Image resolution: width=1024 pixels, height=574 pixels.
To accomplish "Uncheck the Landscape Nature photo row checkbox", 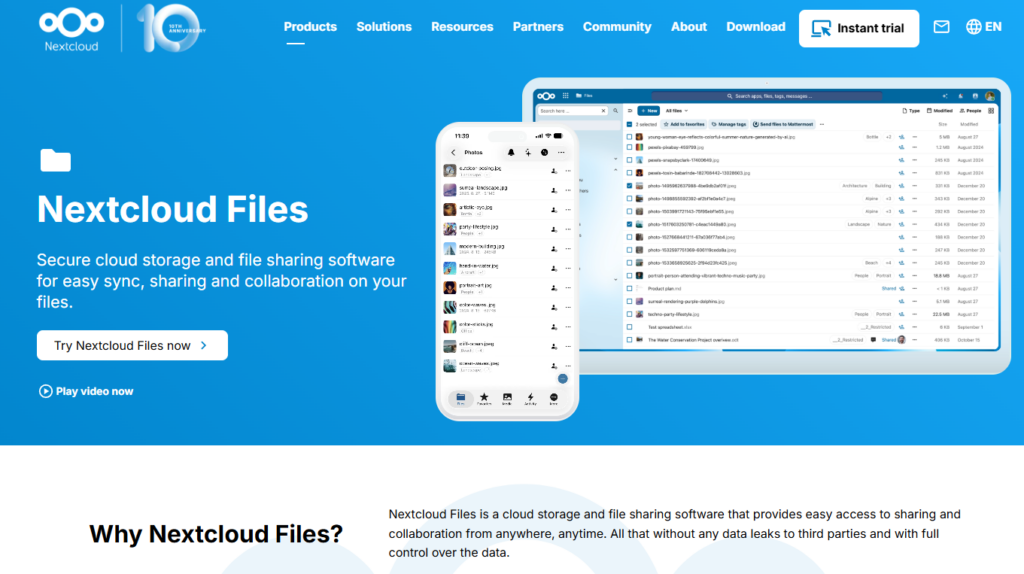I will pyautogui.click(x=630, y=225).
